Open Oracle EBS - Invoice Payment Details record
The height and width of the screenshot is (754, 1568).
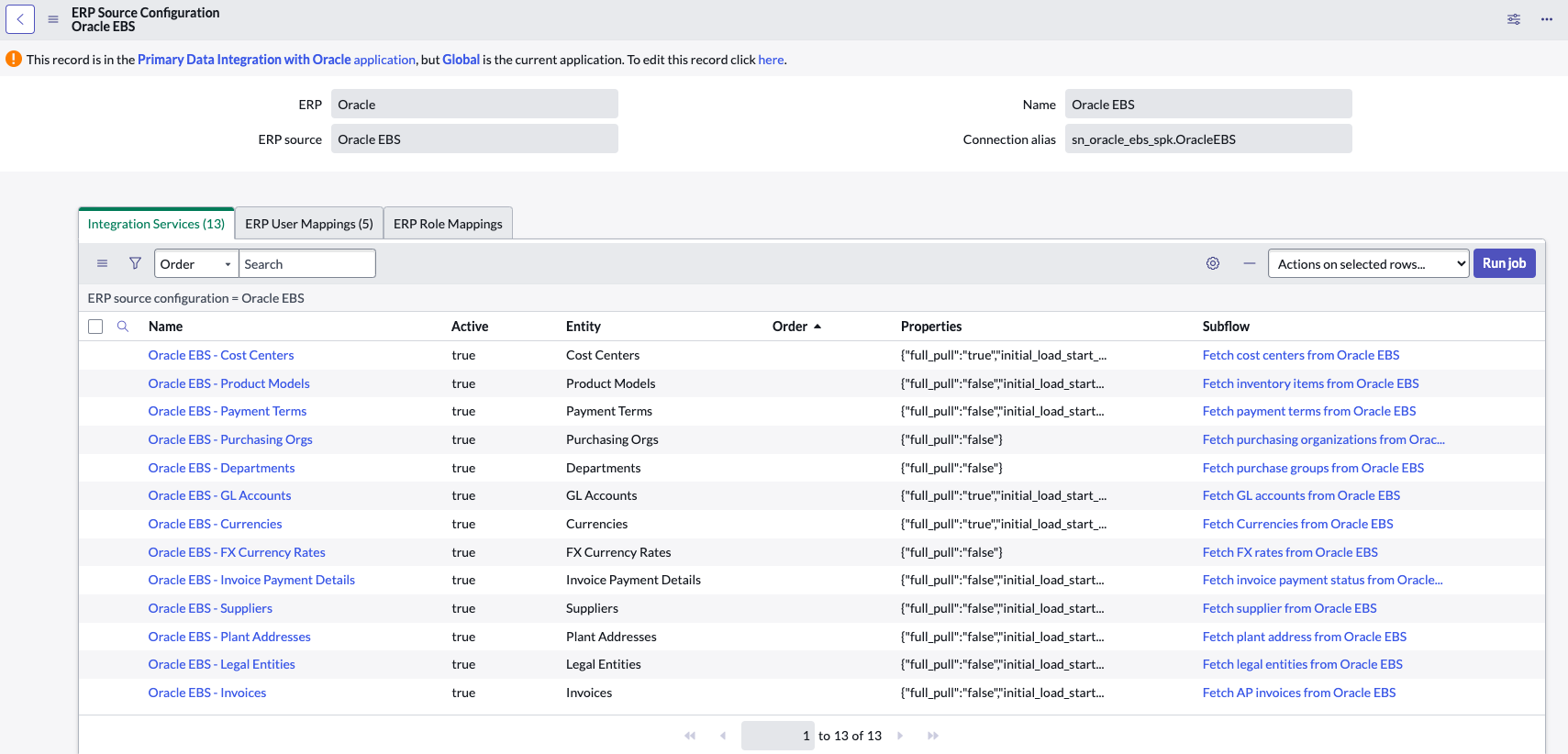point(251,580)
